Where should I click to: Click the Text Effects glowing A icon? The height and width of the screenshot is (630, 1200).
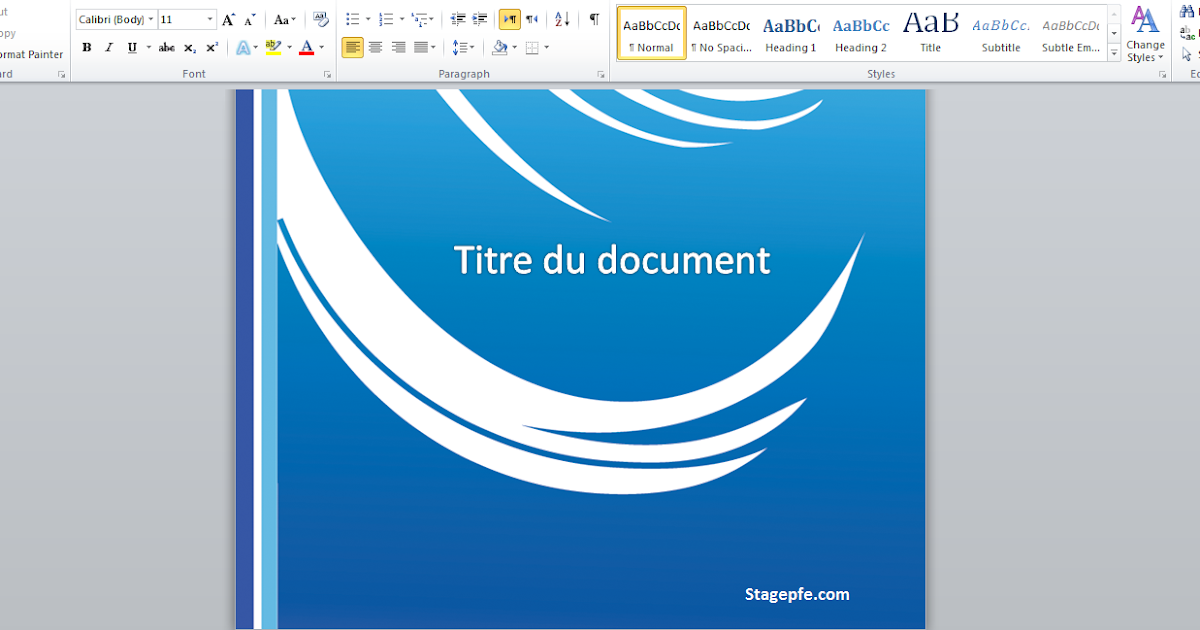click(x=243, y=47)
